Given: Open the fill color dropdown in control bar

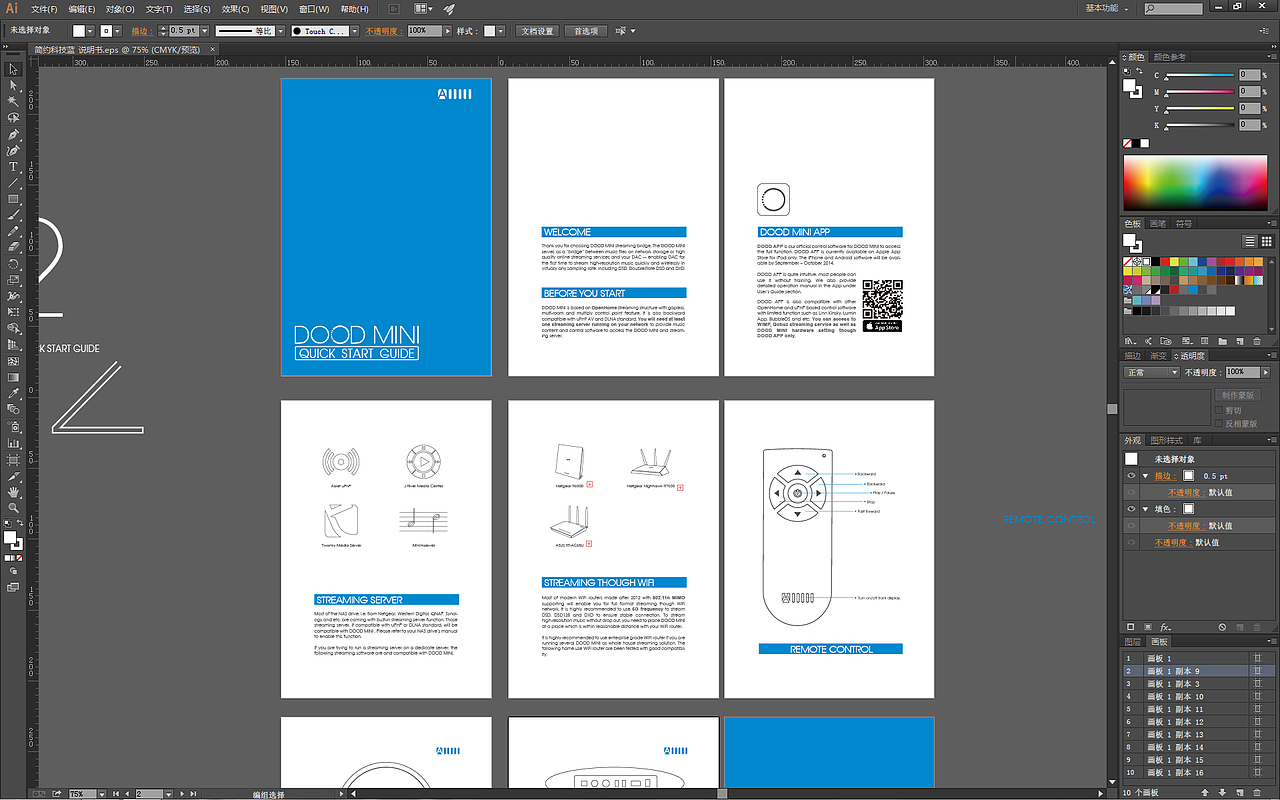Looking at the screenshot, I should coord(92,31).
